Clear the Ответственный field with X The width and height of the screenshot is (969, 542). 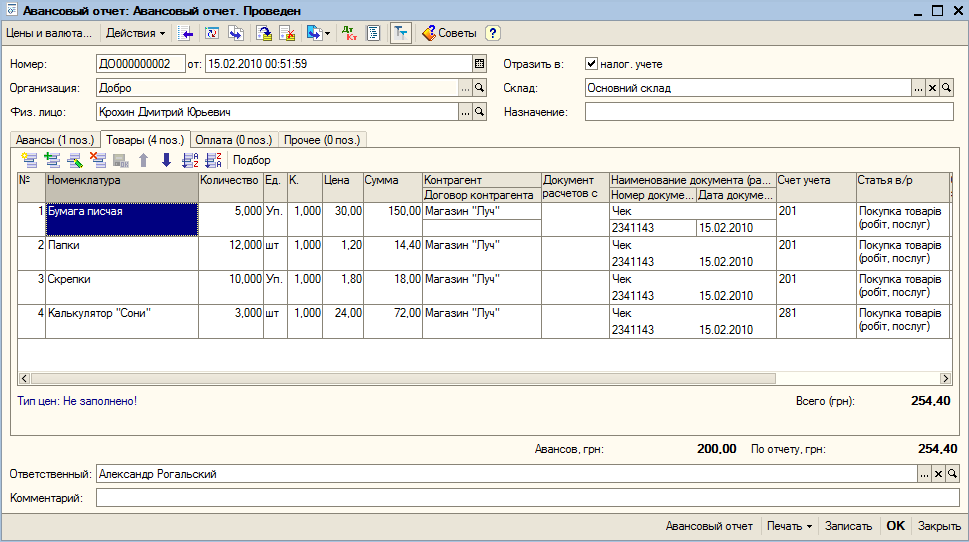938,474
